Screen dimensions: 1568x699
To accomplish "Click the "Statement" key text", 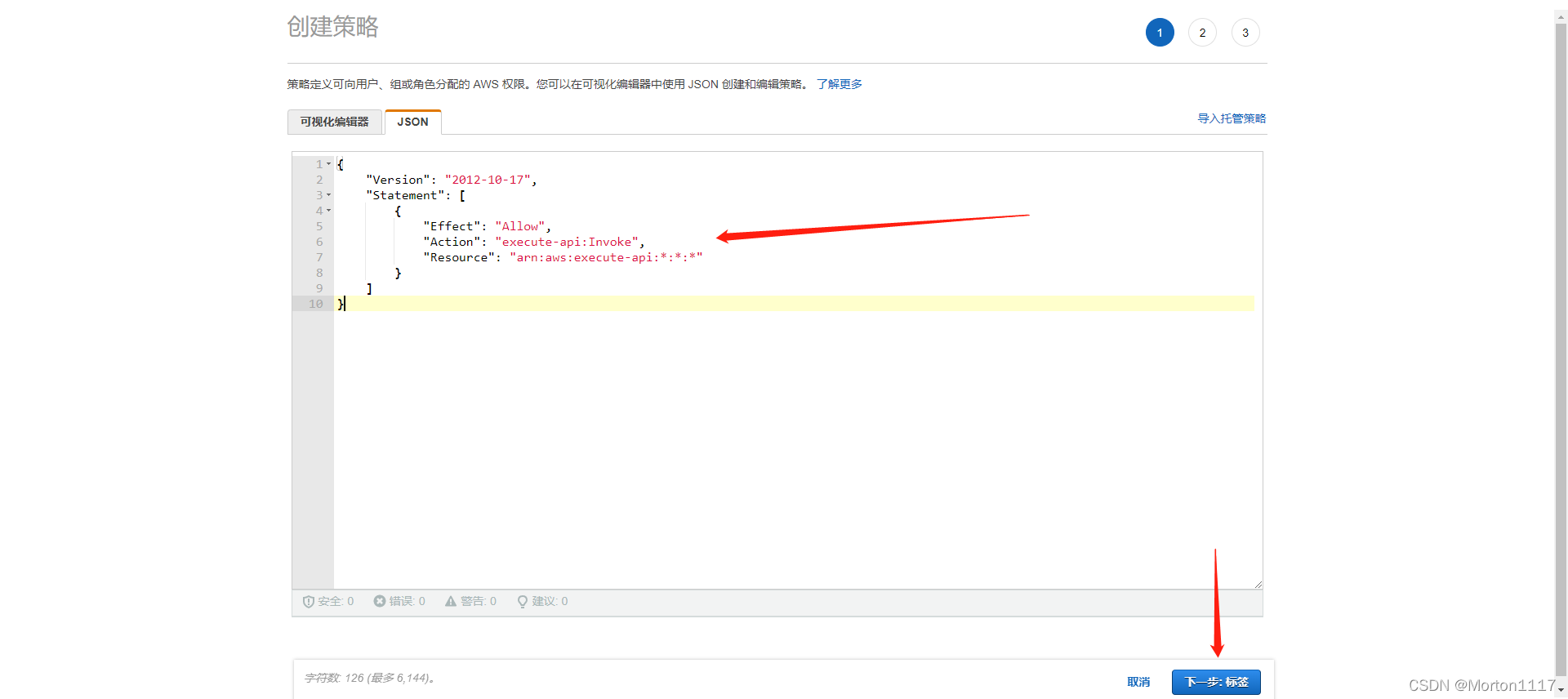I will click(405, 195).
